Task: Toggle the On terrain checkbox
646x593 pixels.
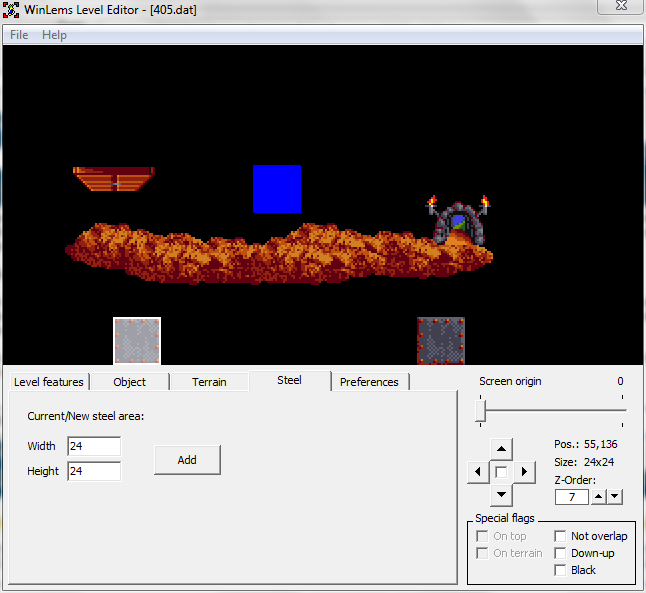Action: tap(482, 553)
